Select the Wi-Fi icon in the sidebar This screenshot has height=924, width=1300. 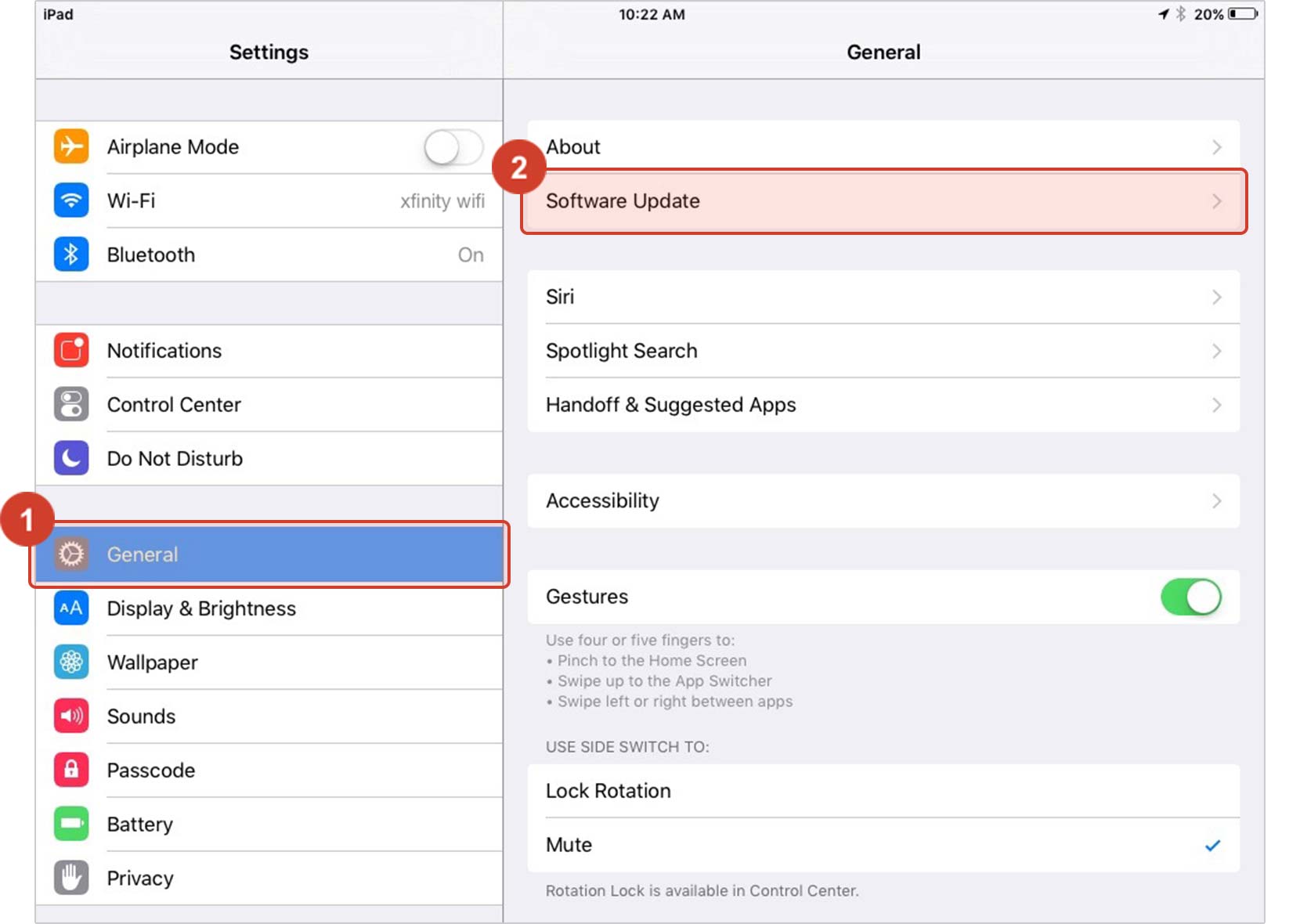[71, 200]
